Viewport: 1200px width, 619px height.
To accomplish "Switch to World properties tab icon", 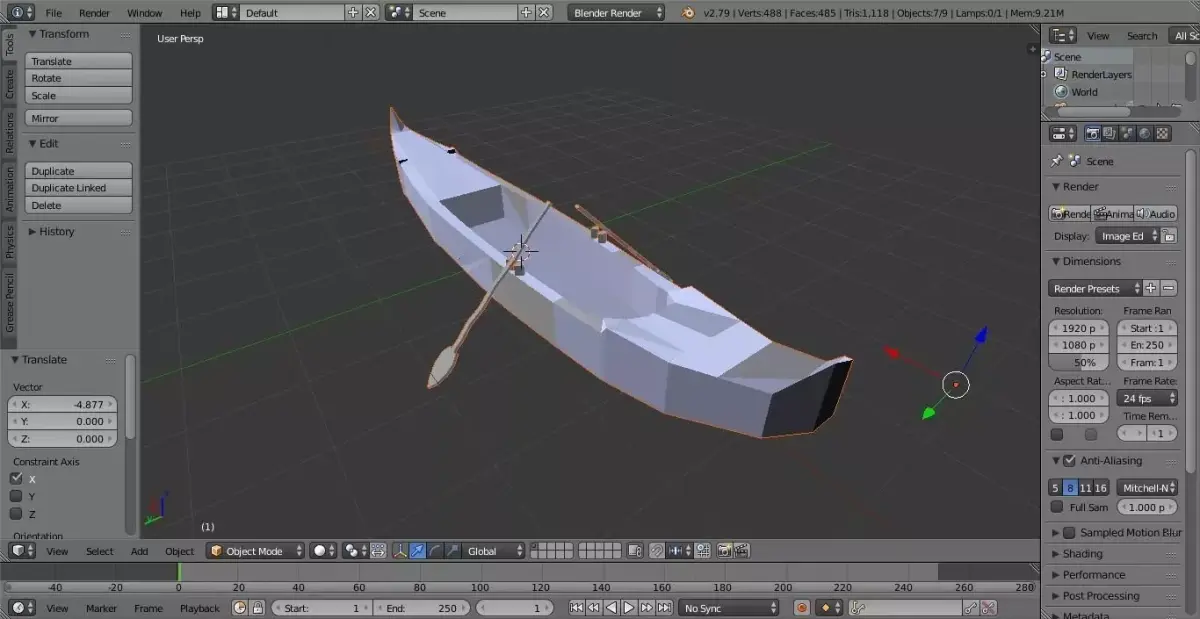I will (x=1144, y=133).
